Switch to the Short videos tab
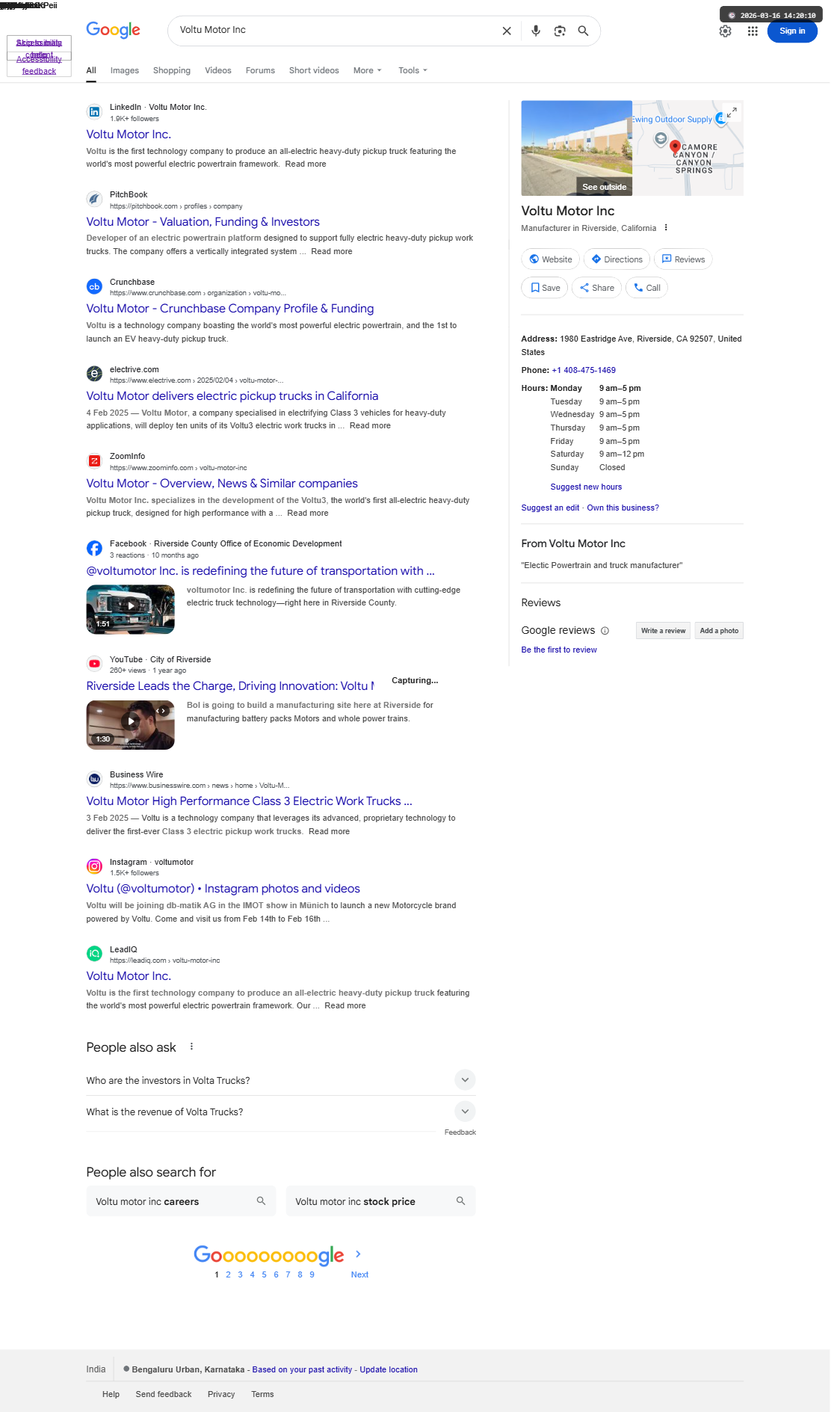Image resolution: width=840 pixels, height=1412 pixels. pyautogui.click(x=314, y=70)
